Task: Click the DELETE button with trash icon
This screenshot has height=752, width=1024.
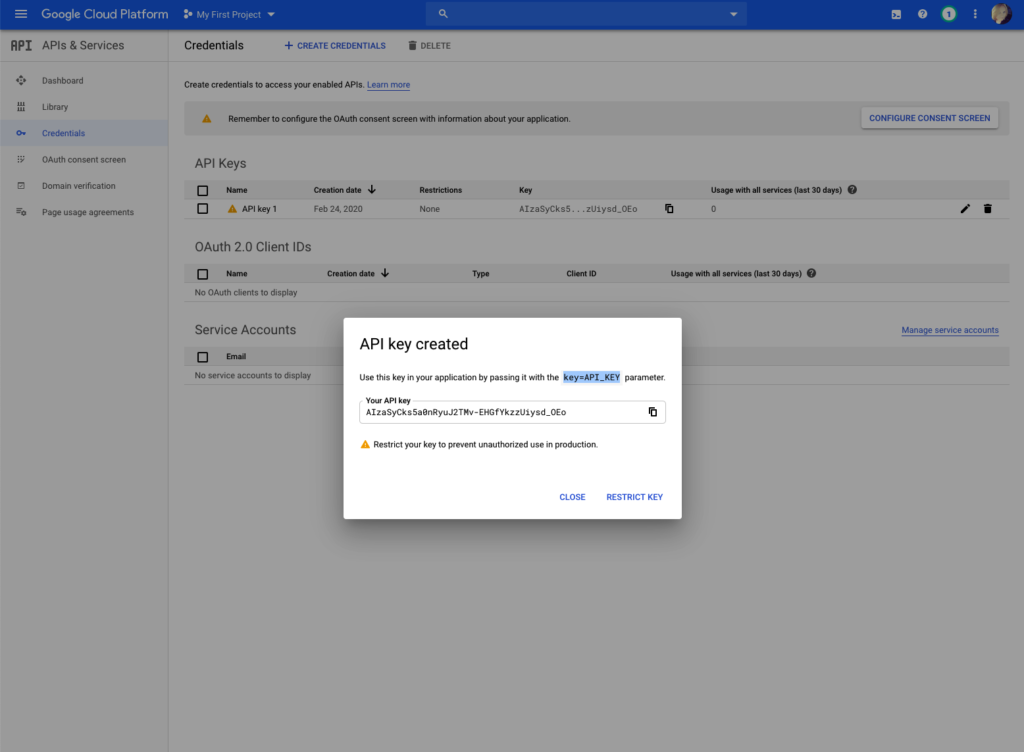Action: 429,46
